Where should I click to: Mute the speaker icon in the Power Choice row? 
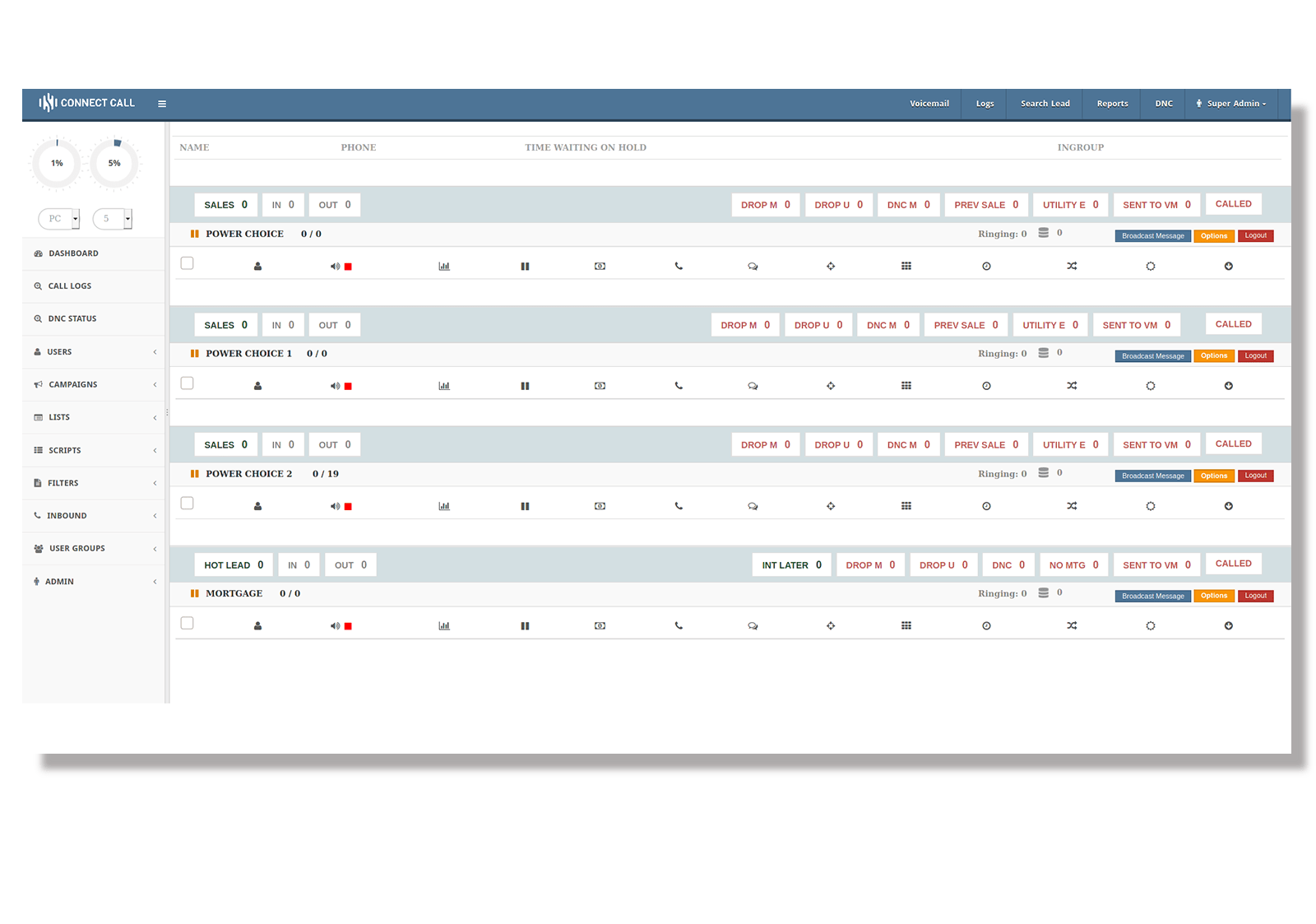(334, 266)
